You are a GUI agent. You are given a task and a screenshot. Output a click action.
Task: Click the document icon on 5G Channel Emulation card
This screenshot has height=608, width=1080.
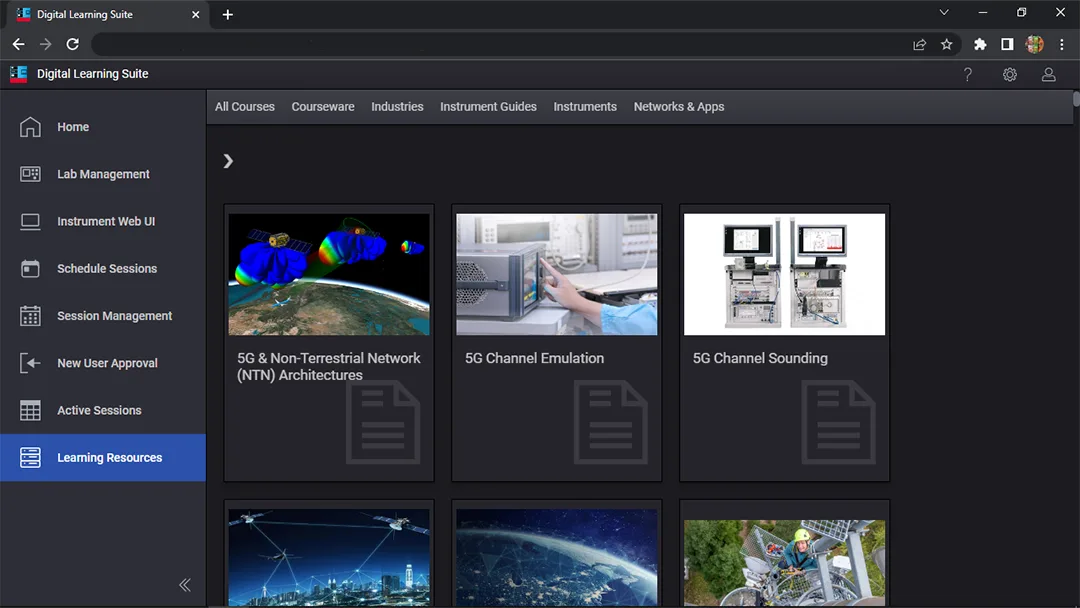point(610,422)
